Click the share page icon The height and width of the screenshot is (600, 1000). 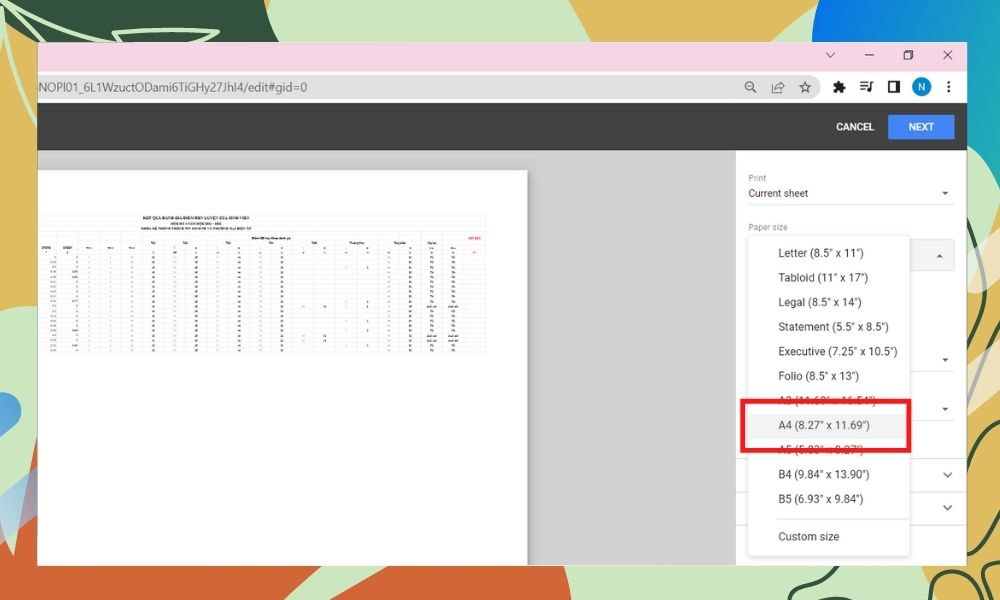[x=777, y=87]
